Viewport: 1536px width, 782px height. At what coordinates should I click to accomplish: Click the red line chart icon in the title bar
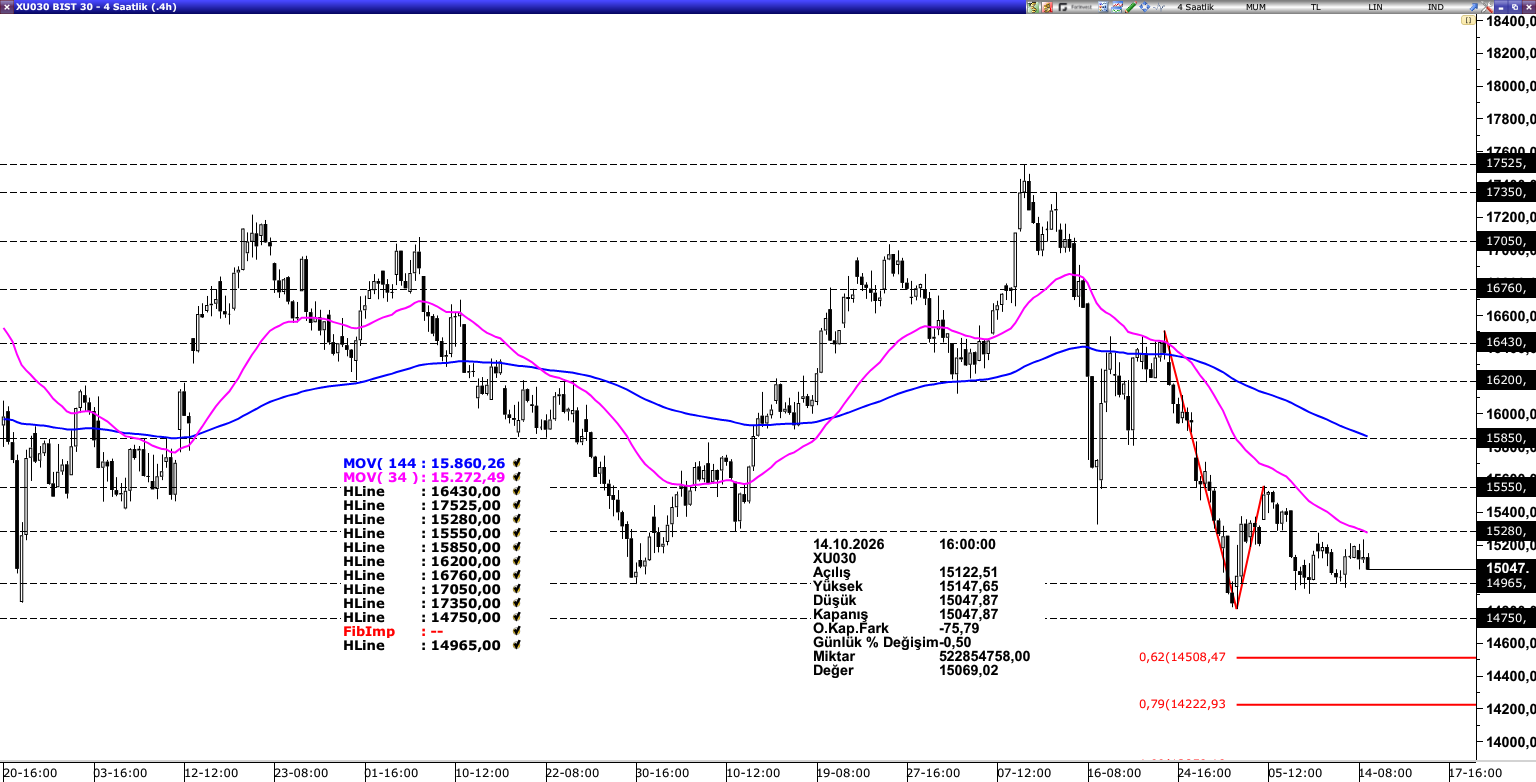tap(1116, 7)
